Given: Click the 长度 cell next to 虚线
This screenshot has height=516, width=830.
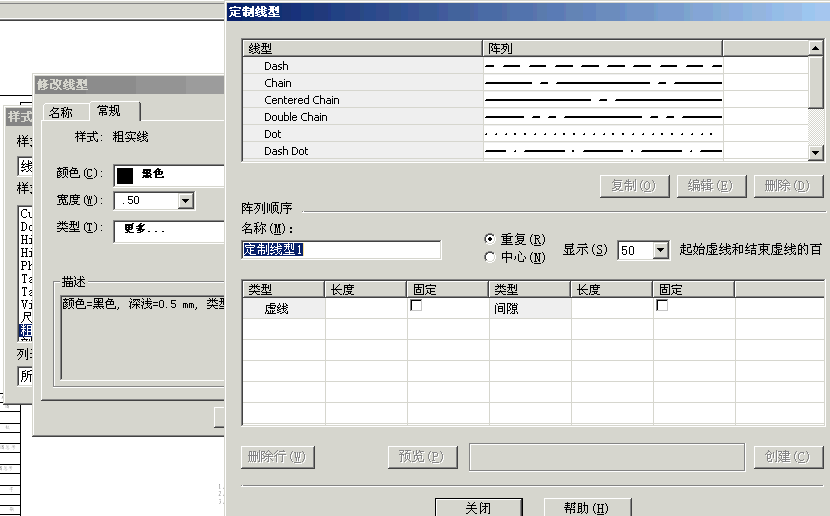Looking at the screenshot, I should tap(366, 309).
